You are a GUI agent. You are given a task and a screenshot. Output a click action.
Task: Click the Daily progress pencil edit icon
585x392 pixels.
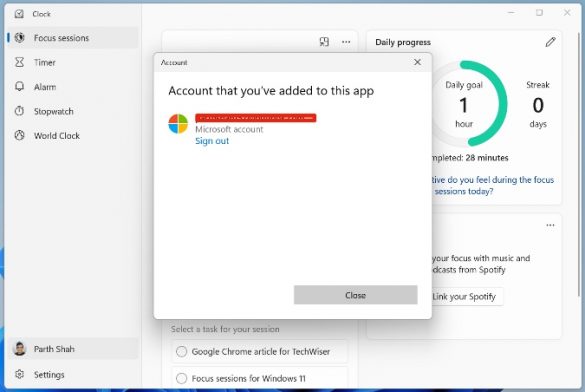tap(550, 42)
